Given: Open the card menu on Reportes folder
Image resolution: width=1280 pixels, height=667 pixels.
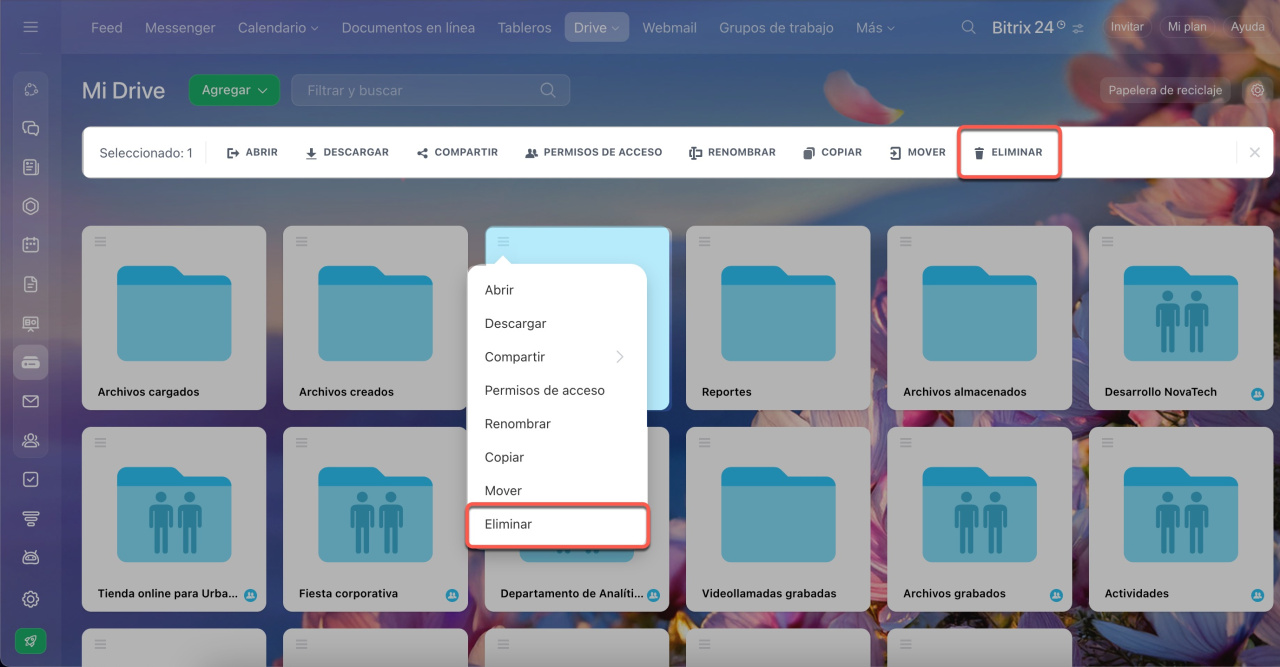Looking at the screenshot, I should tap(704, 241).
